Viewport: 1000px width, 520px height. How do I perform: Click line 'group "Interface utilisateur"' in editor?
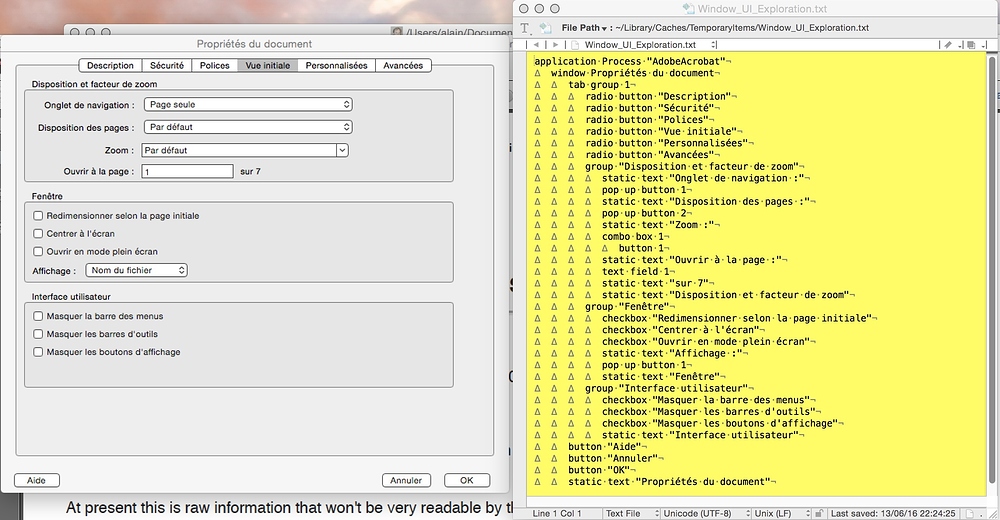click(x=669, y=388)
